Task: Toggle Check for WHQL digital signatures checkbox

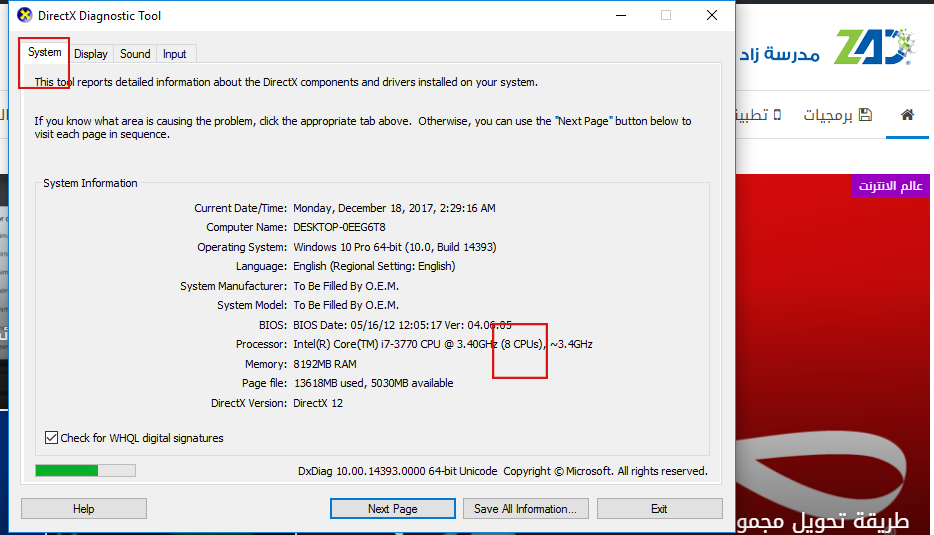Action: click(x=52, y=438)
